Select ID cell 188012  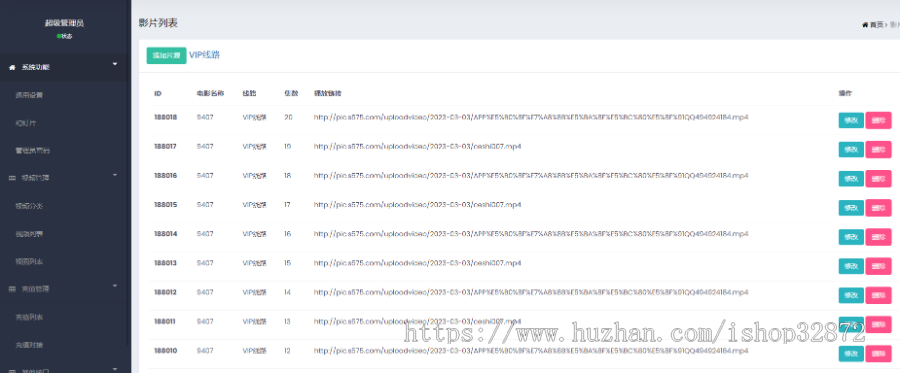(x=165, y=293)
